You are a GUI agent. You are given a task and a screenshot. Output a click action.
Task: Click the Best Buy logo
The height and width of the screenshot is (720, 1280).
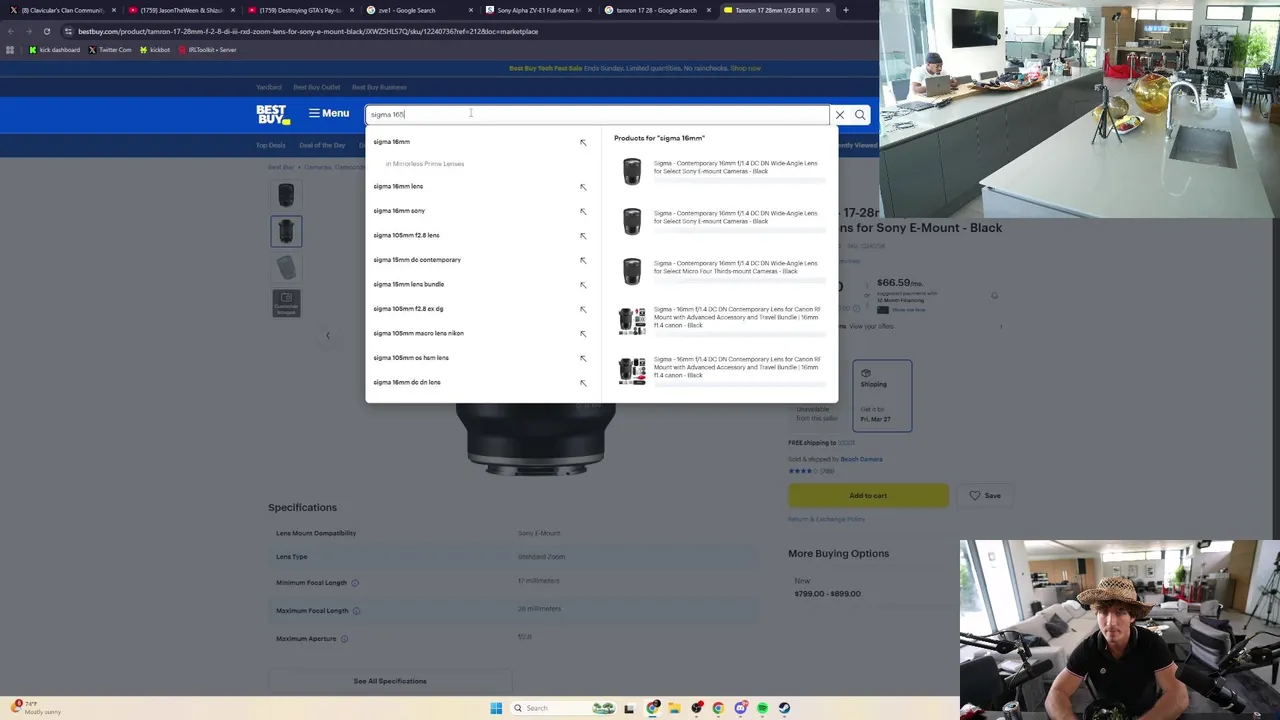pyautogui.click(x=273, y=115)
